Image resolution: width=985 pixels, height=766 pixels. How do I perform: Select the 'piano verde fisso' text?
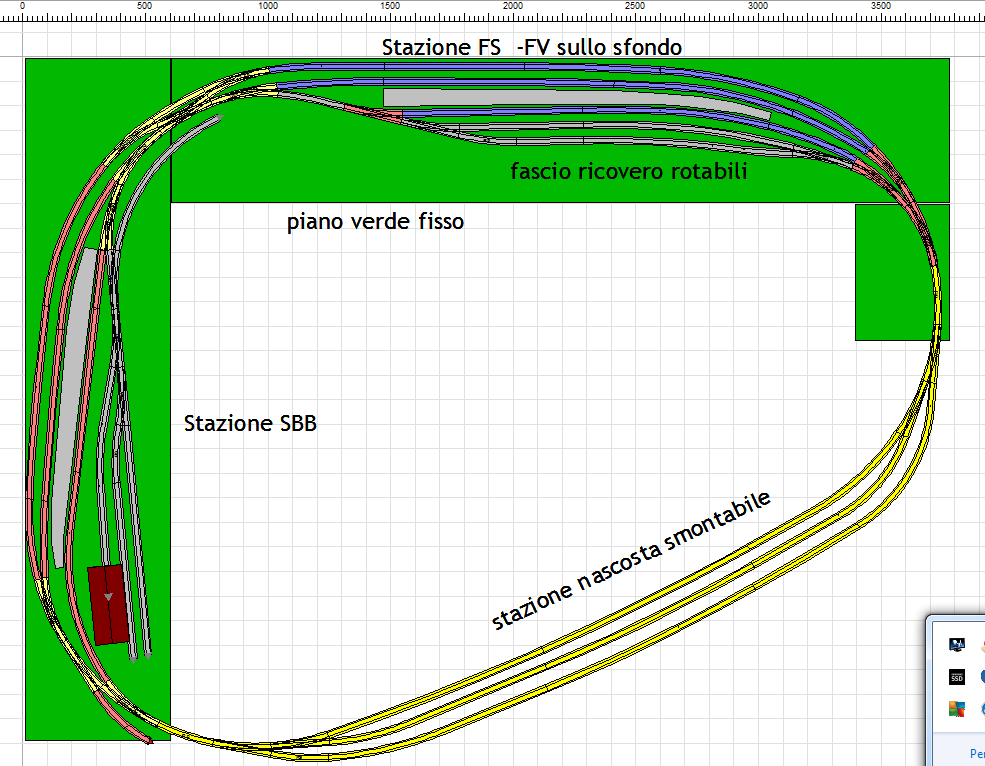(x=376, y=221)
